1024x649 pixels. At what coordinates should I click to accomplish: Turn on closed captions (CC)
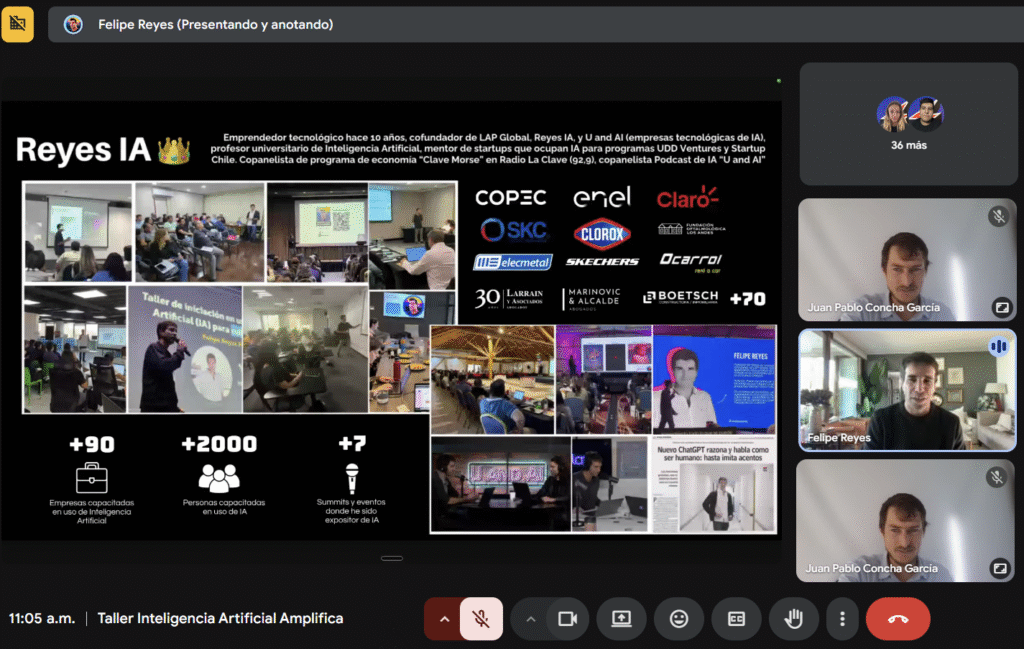click(x=736, y=619)
